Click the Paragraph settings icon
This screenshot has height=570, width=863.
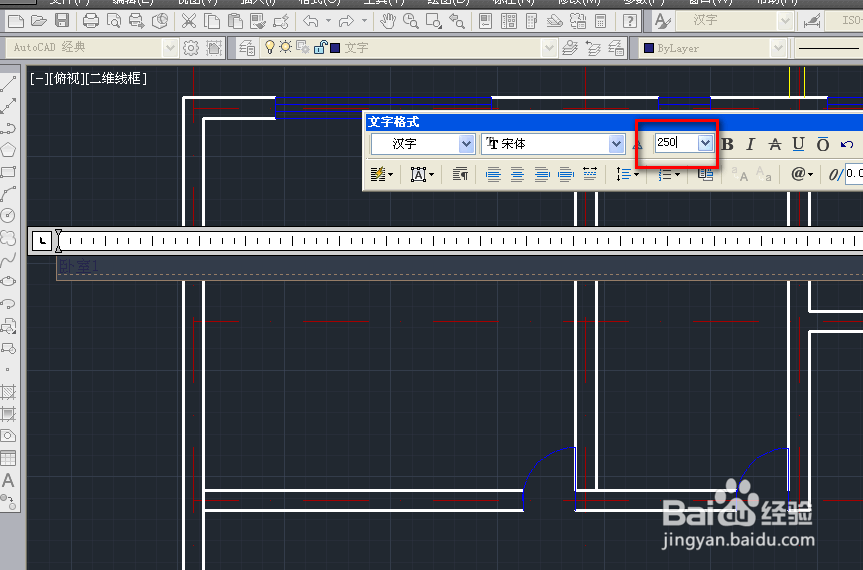pyautogui.click(x=460, y=175)
